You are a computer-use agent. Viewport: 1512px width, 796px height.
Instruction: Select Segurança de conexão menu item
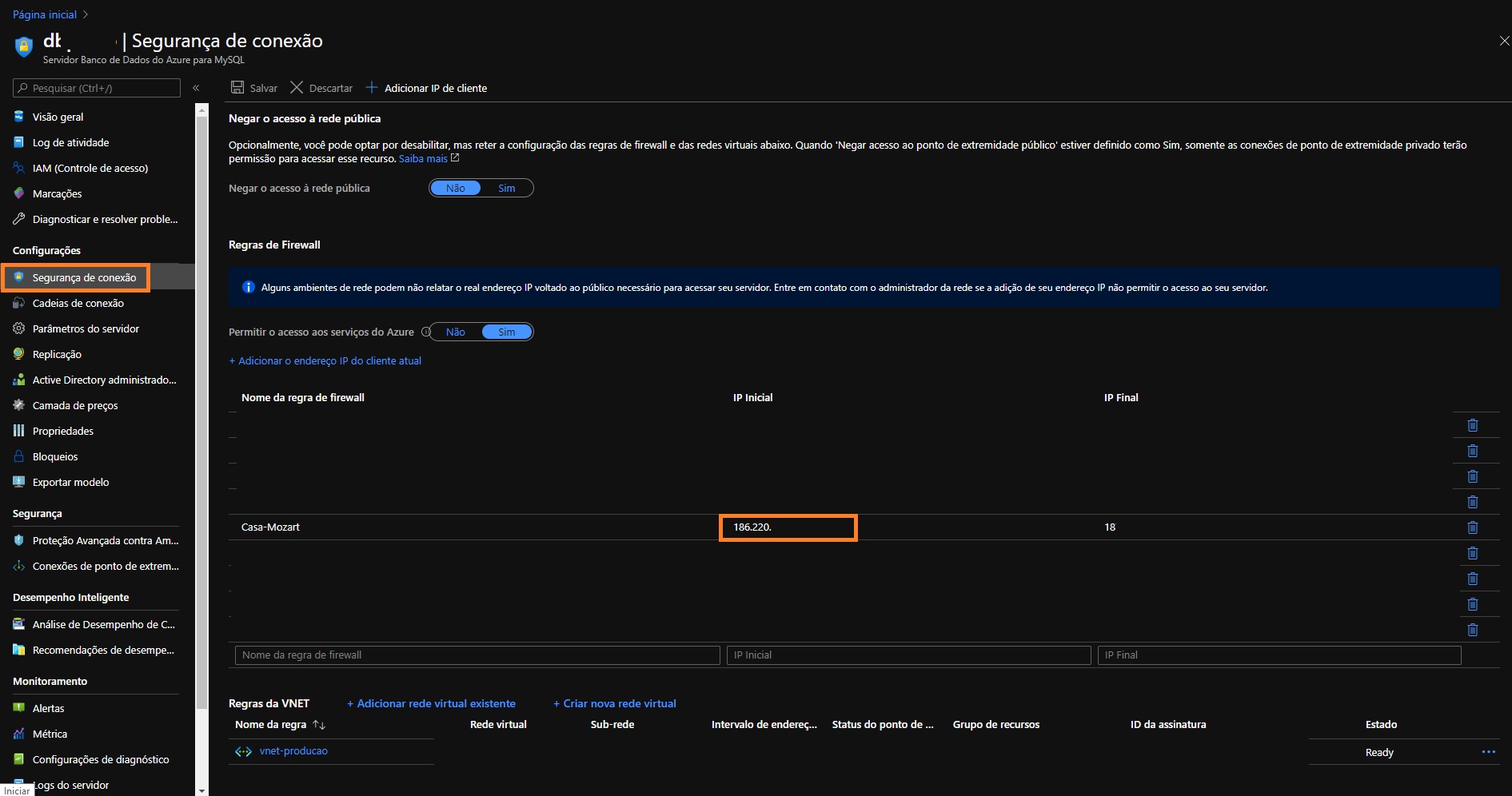[x=84, y=277]
